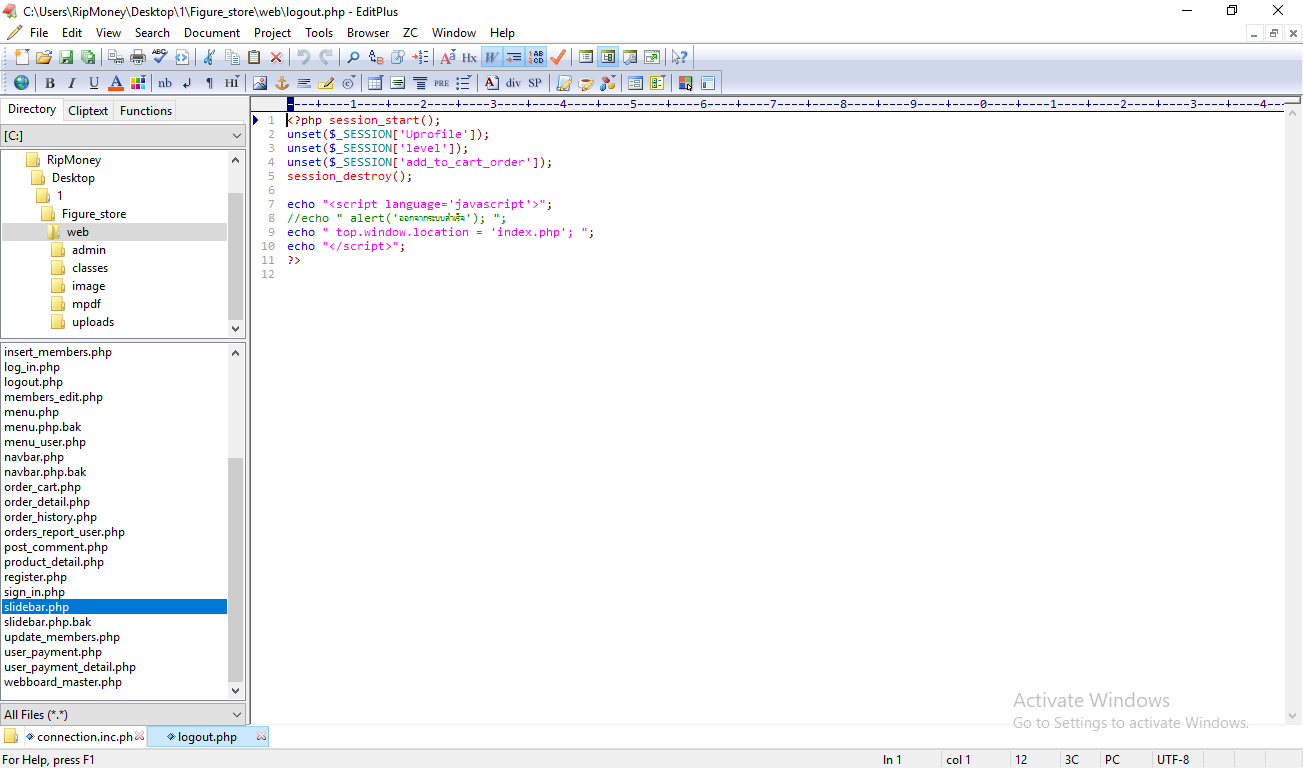This screenshot has height=768, width=1303.
Task: Click the red X Delete icon
Action: point(276,57)
